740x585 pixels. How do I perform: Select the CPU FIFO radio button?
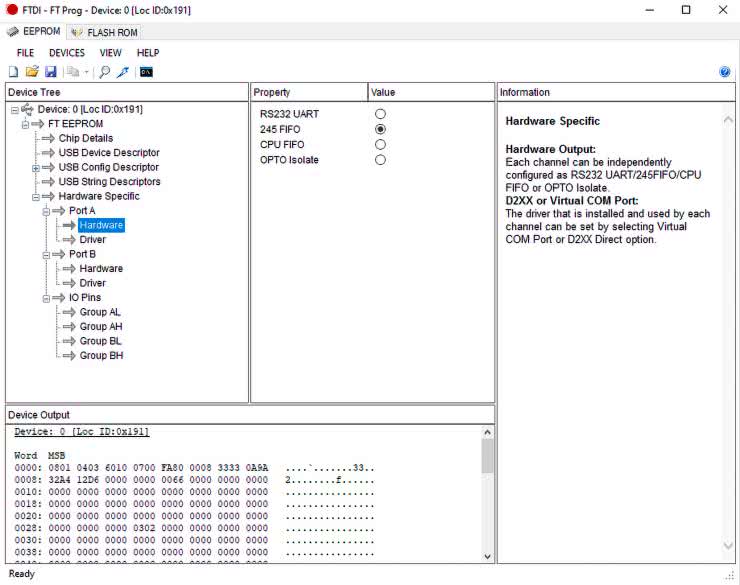coord(380,145)
